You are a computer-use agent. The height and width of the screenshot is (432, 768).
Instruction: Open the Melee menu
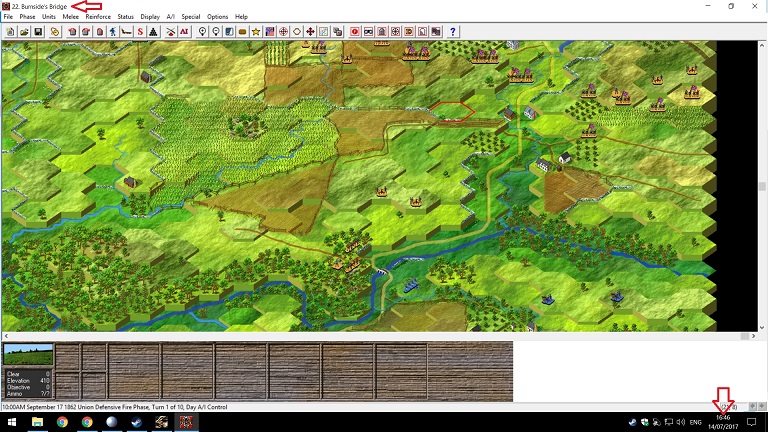pos(71,17)
